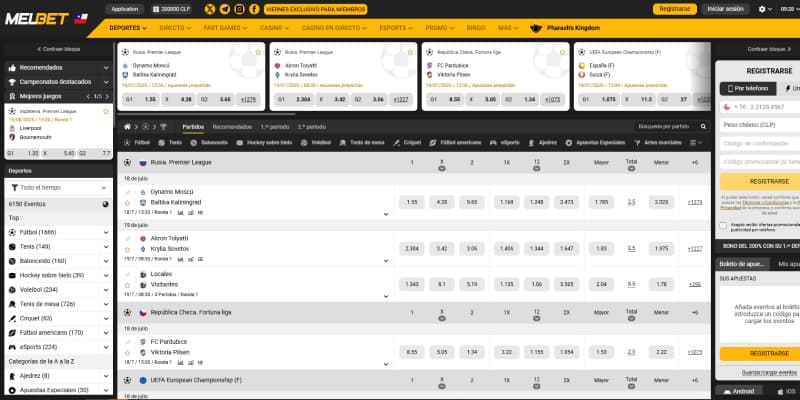800x400 pixels.
Task: Select the Fútbol sport filter icon
Action: (x=127, y=143)
